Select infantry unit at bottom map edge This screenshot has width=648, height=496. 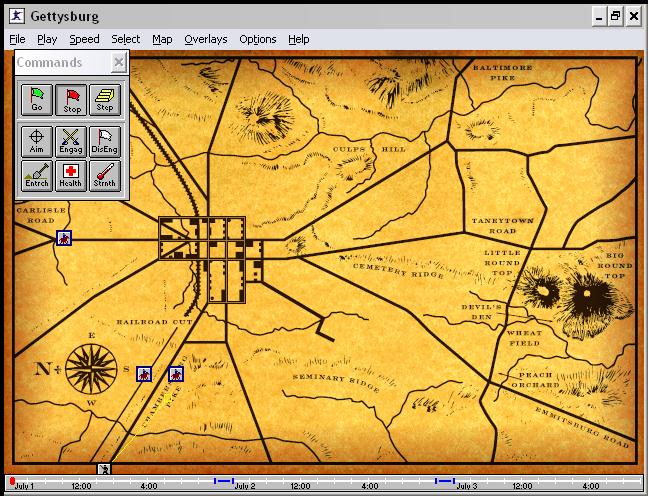point(104,469)
